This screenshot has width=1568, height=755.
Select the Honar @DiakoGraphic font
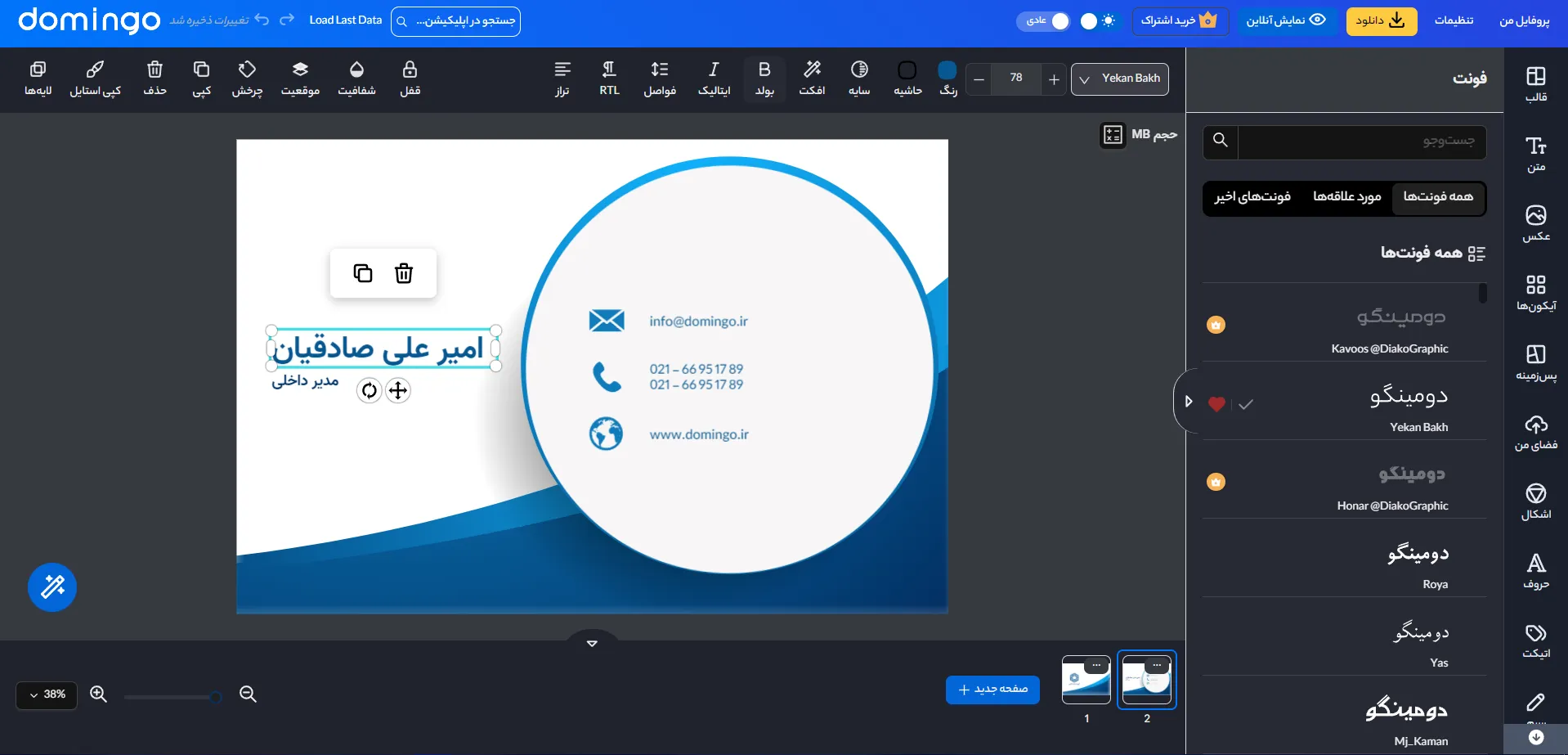pos(1344,482)
